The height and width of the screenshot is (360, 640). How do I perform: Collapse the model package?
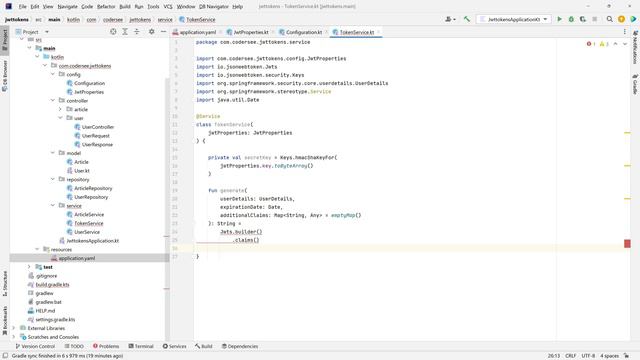coord(53,153)
